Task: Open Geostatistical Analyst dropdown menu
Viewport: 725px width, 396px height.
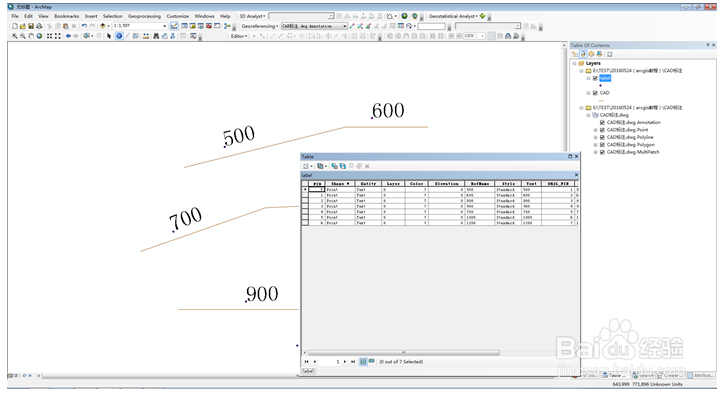Action: click(453, 16)
